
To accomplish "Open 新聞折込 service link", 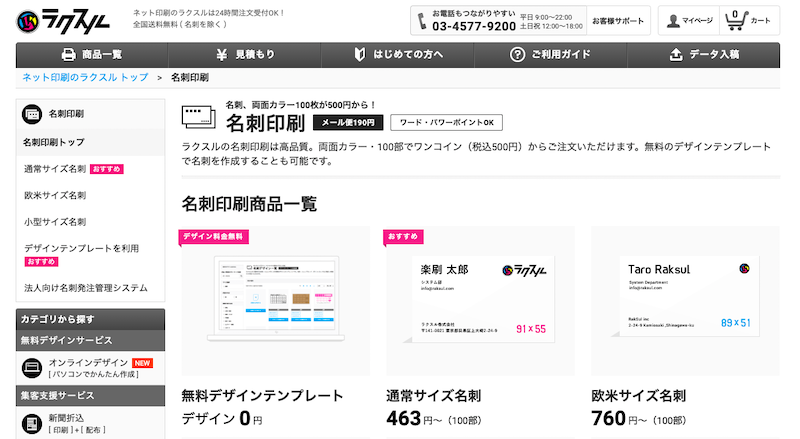I will pyautogui.click(x=66, y=418).
